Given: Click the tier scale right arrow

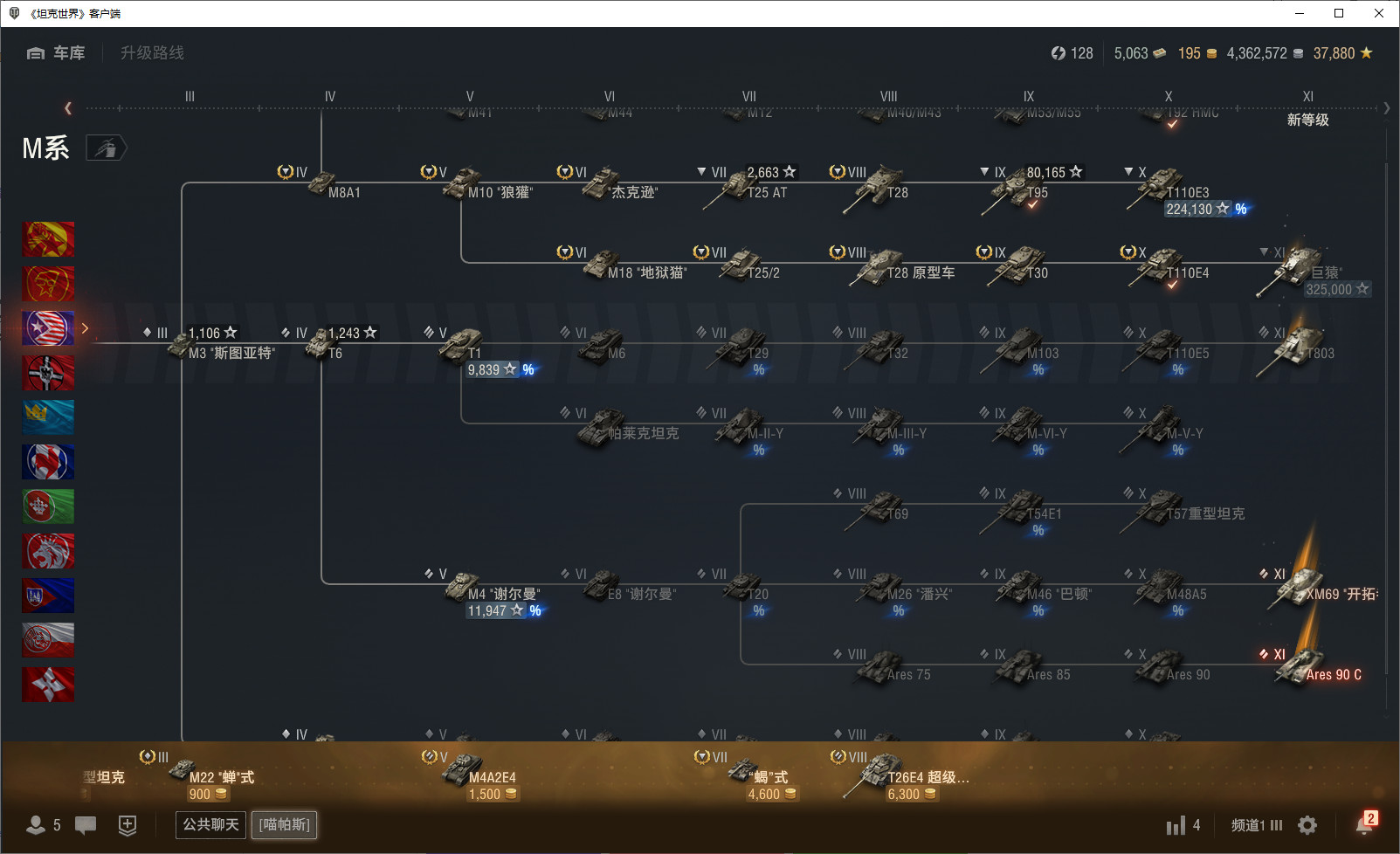Looking at the screenshot, I should pos(1386,108).
